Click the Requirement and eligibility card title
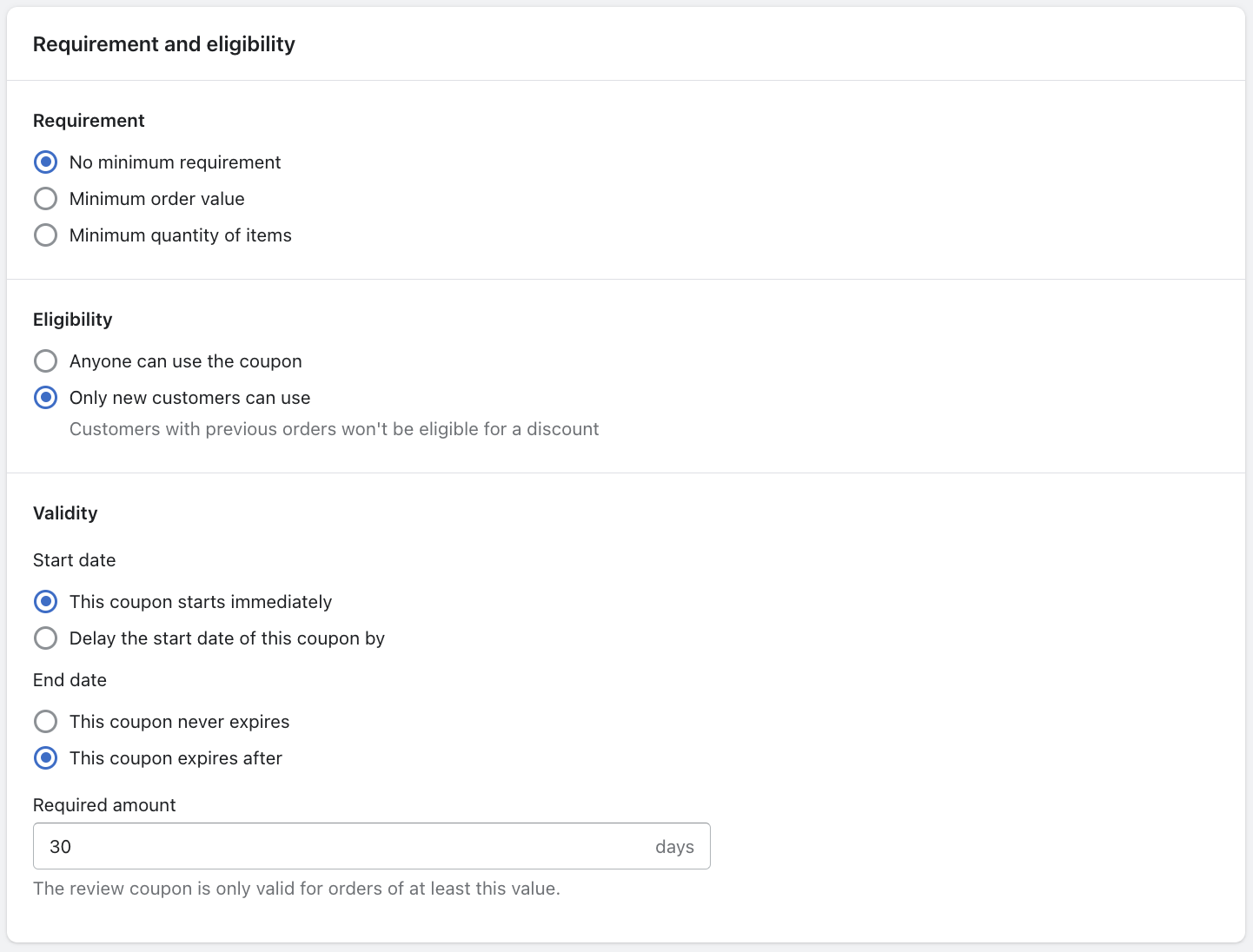Image resolution: width=1253 pixels, height=952 pixels. pos(163,44)
